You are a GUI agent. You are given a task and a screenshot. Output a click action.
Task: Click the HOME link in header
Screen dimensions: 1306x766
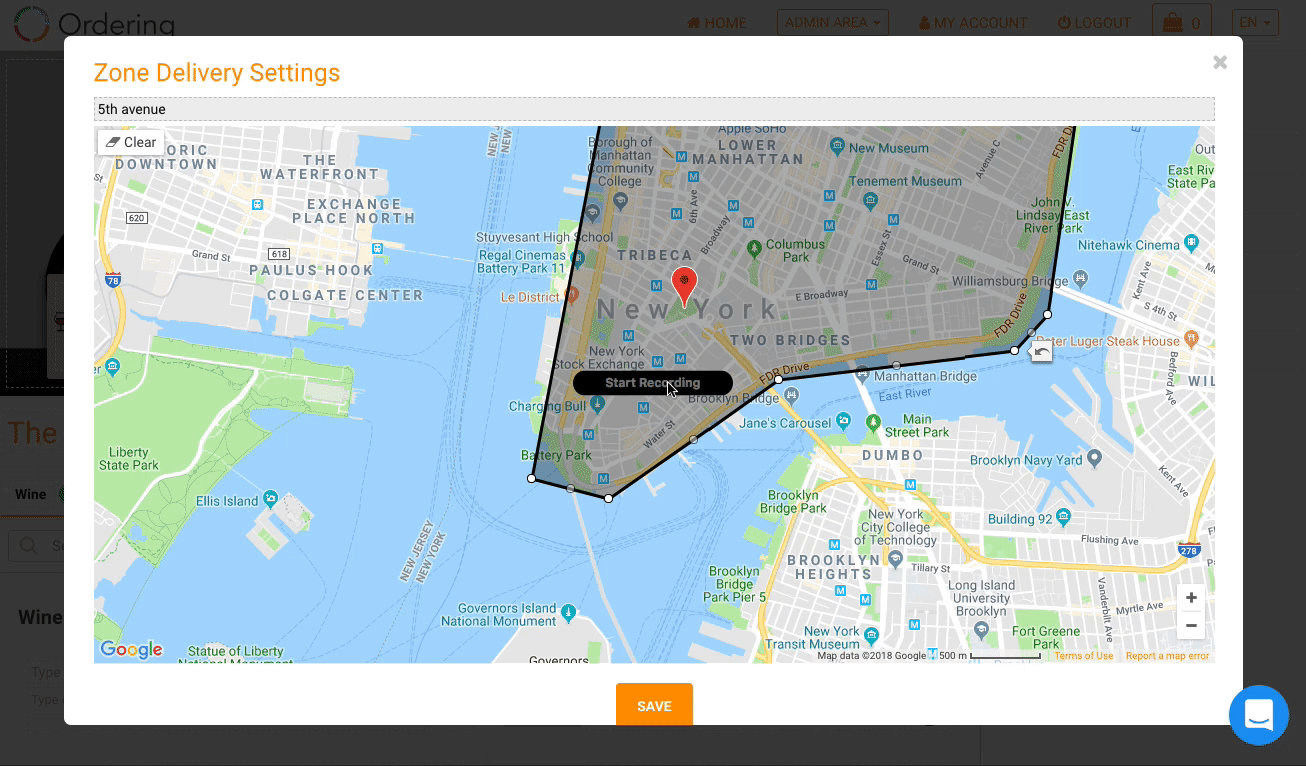[716, 22]
